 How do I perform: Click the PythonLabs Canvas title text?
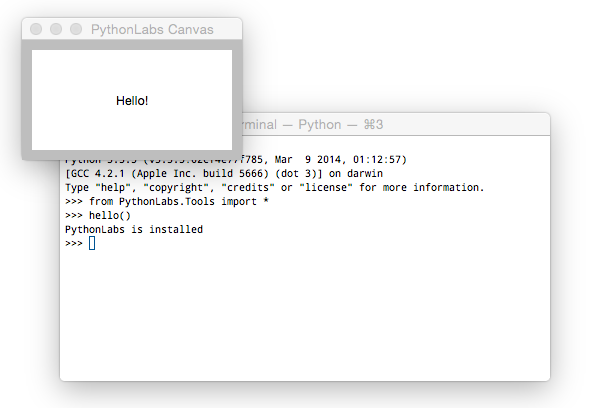pyautogui.click(x=152, y=30)
